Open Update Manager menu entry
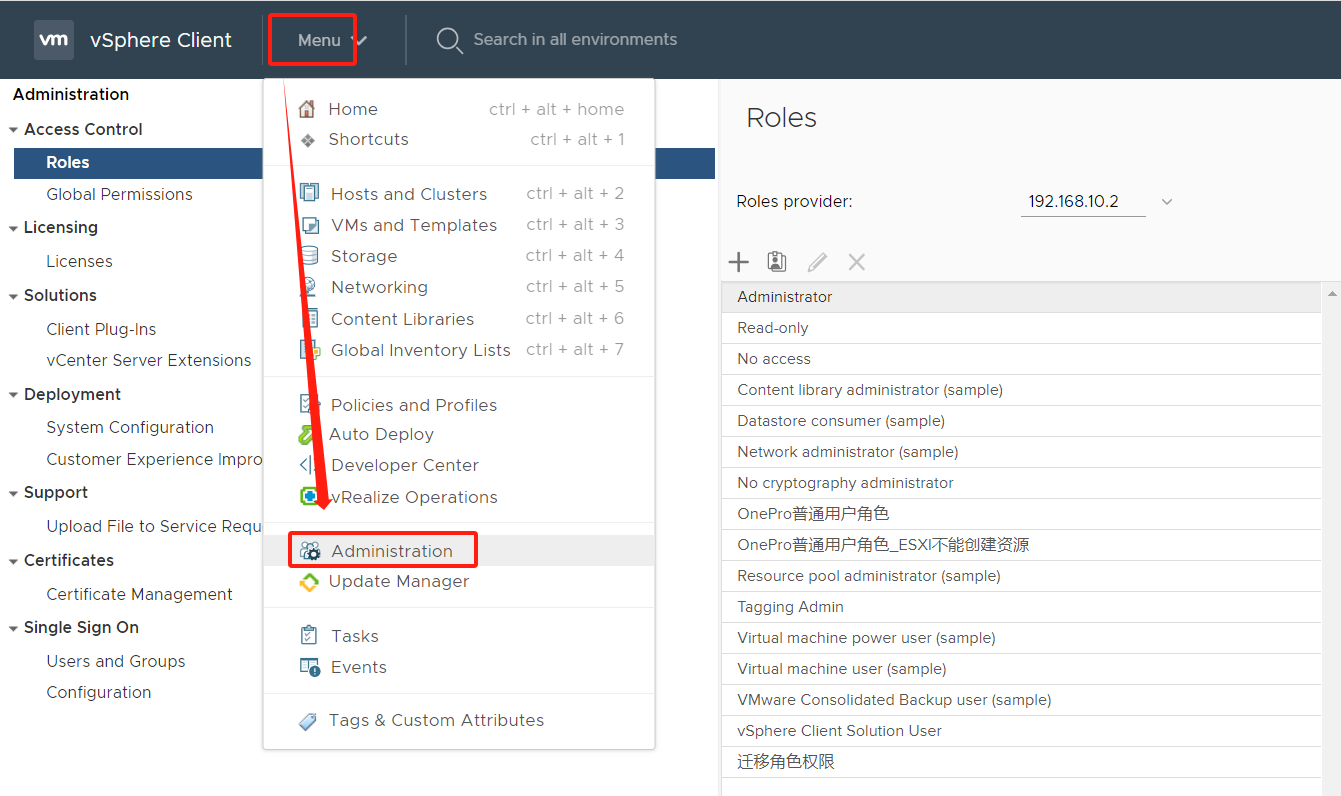 coord(459,581)
